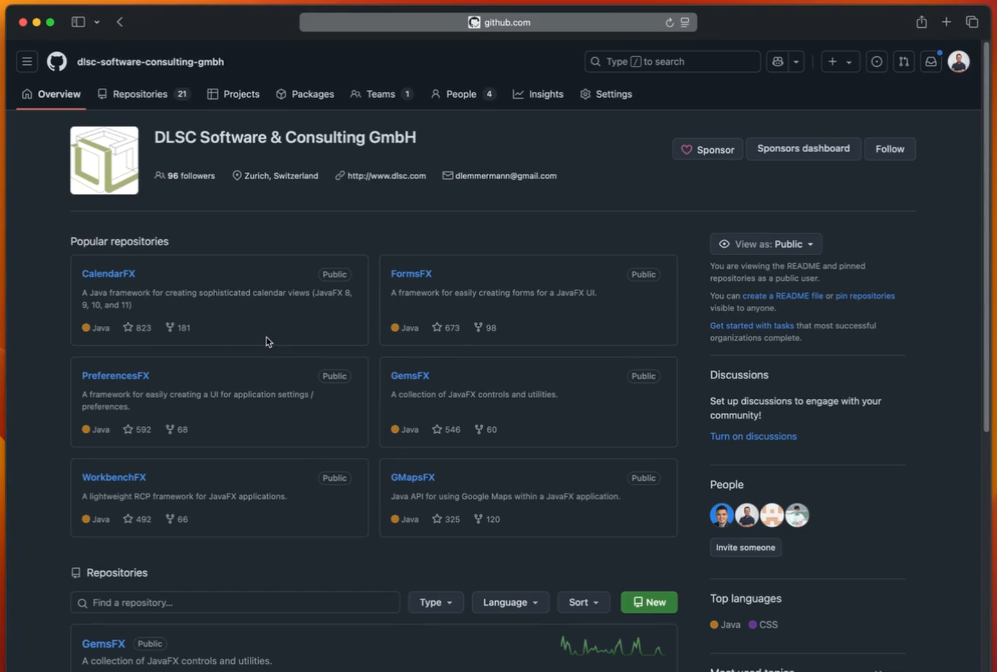Show Safari tab overview
Image resolution: width=997 pixels, height=672 pixels.
point(972,22)
